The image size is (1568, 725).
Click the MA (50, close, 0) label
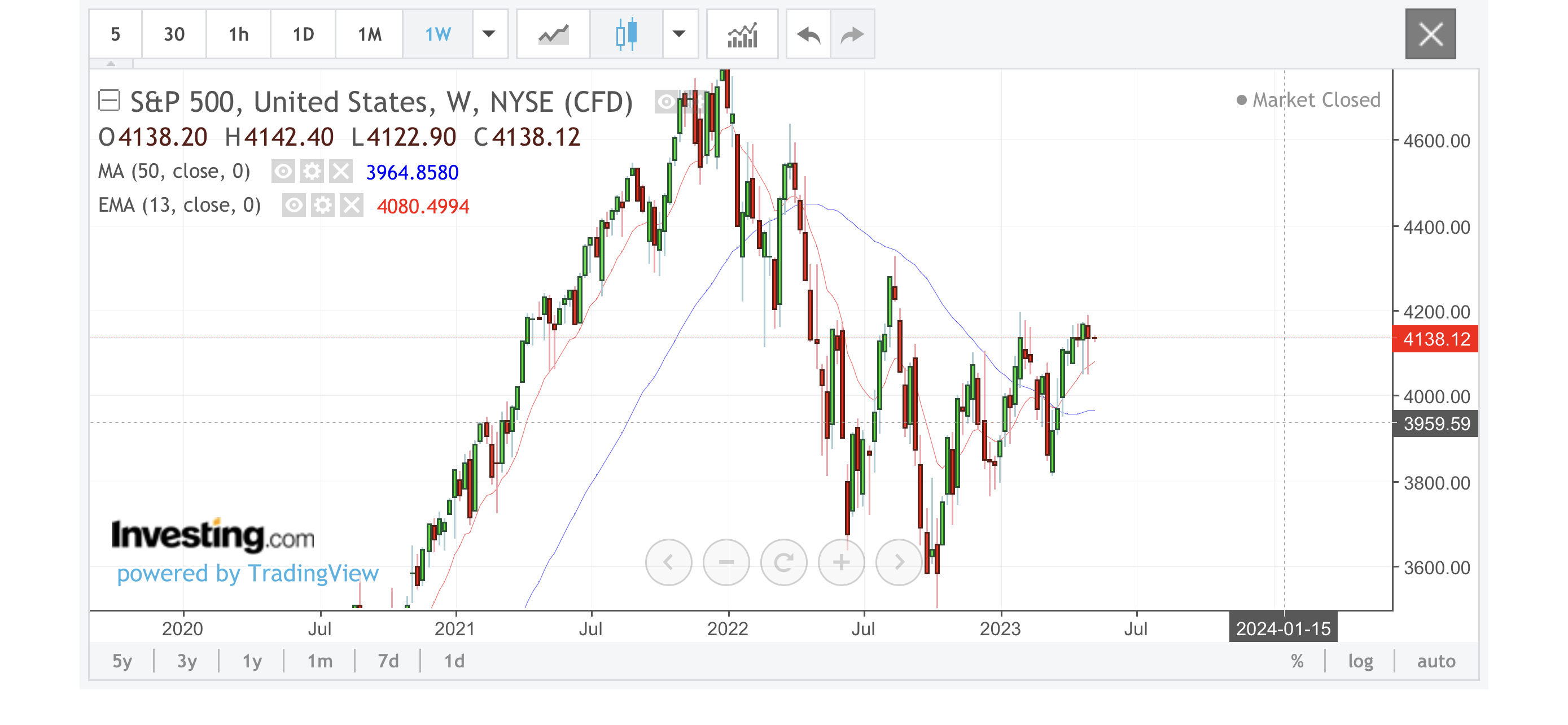[x=174, y=172]
